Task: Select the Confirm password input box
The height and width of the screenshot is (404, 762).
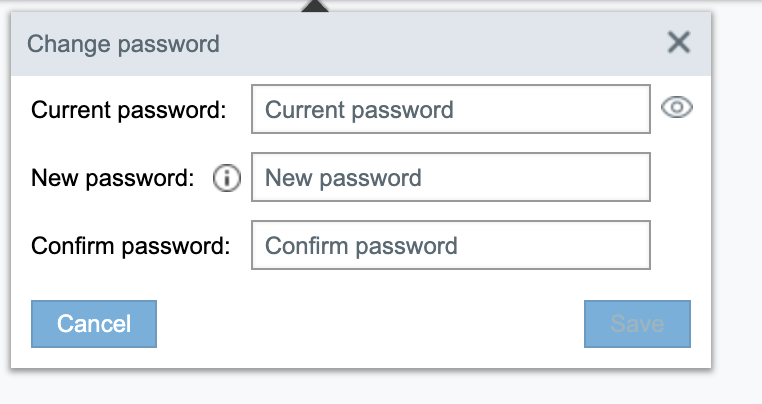Action: (x=451, y=245)
